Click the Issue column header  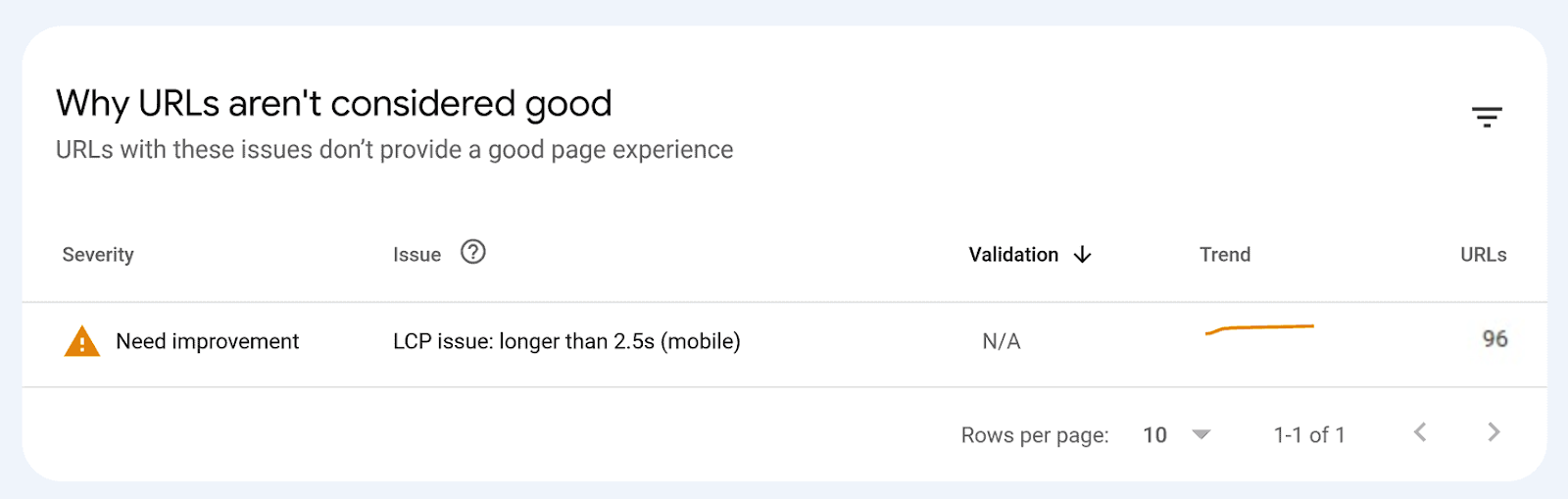click(416, 255)
